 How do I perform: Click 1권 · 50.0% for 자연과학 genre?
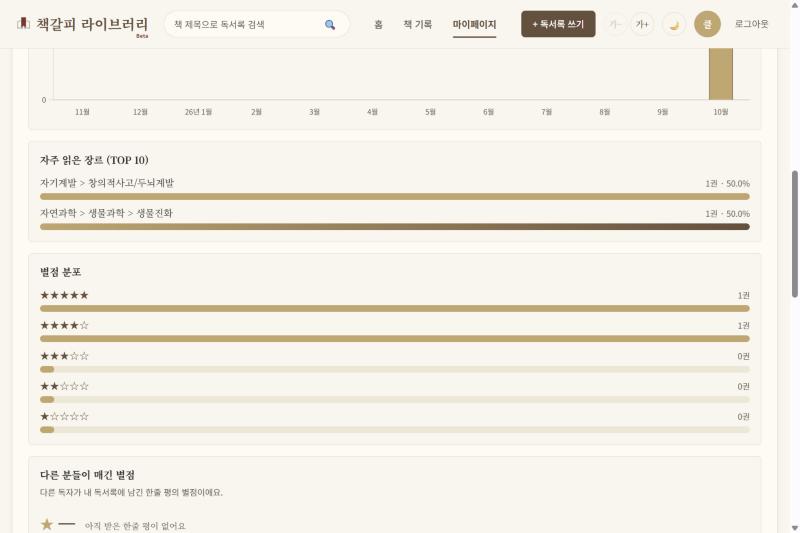[x=728, y=213]
